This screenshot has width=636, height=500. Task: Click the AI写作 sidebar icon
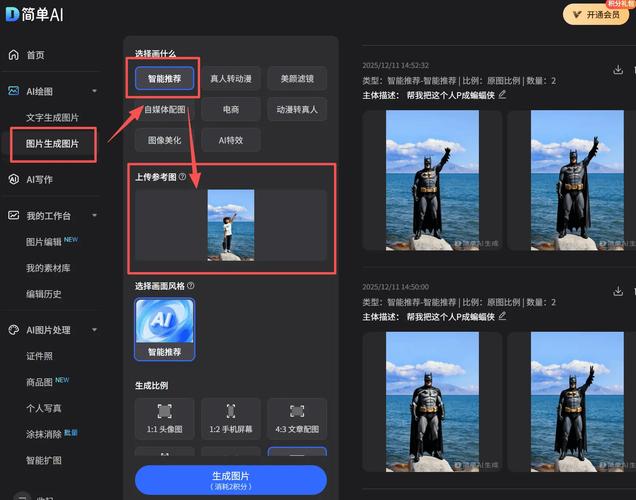click(14, 179)
